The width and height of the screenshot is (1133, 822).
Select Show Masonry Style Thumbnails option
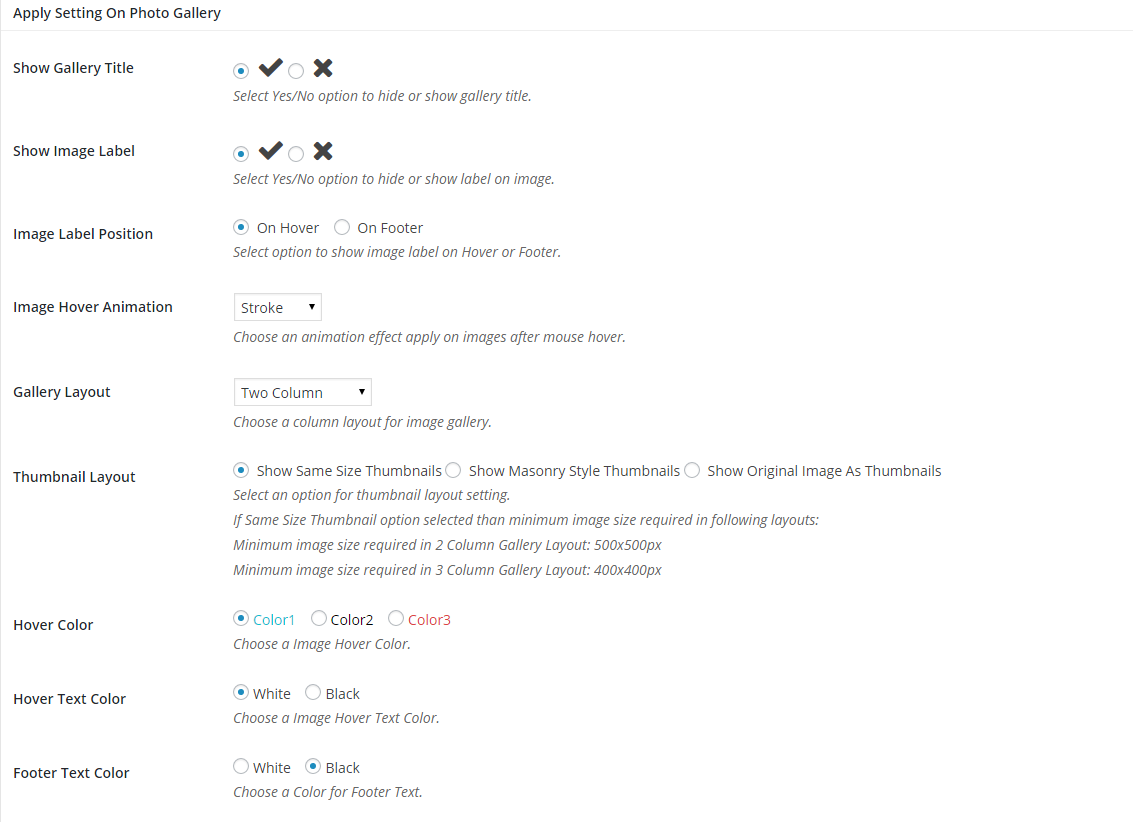pyautogui.click(x=453, y=470)
